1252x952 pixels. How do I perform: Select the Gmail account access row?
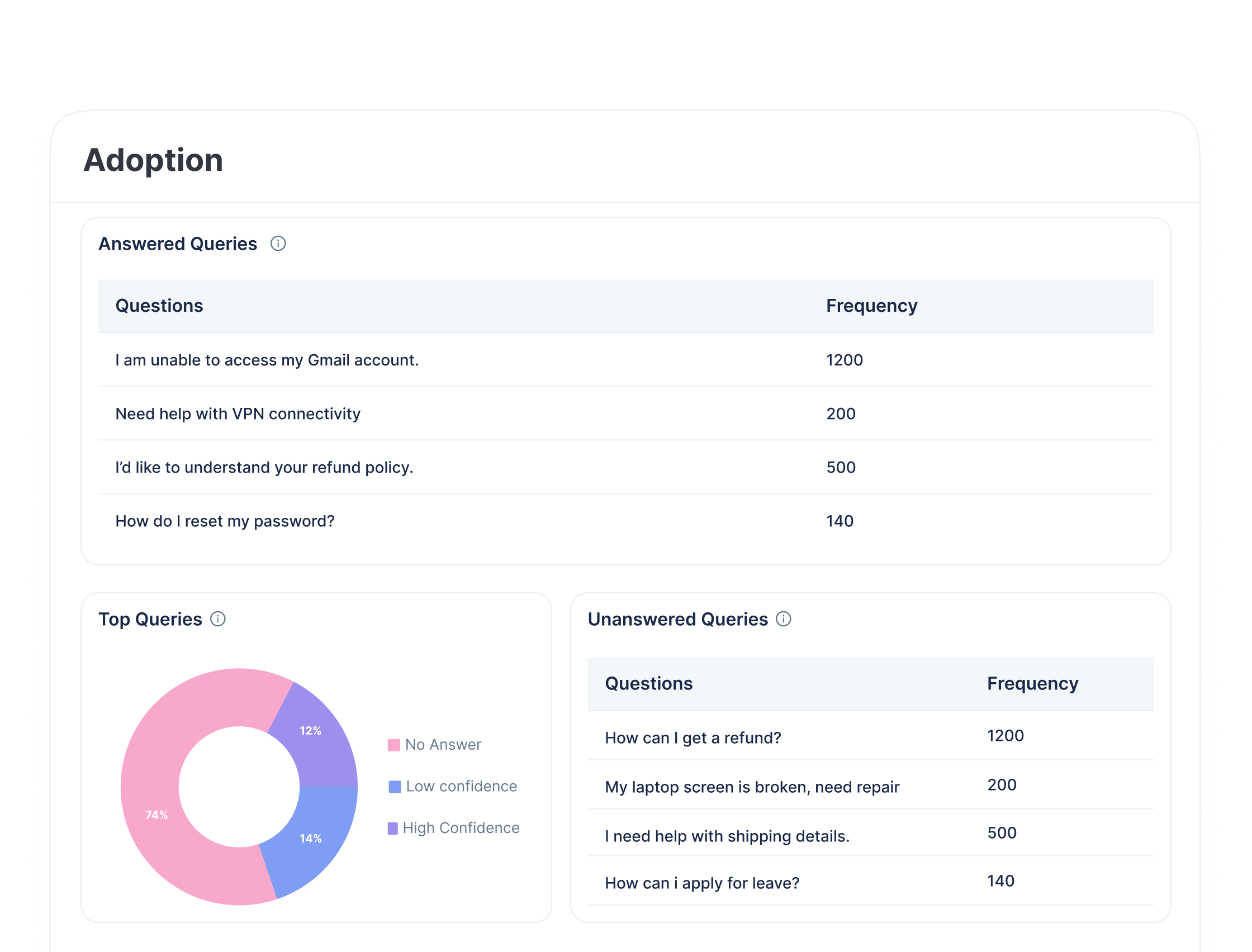pyautogui.click(x=267, y=360)
